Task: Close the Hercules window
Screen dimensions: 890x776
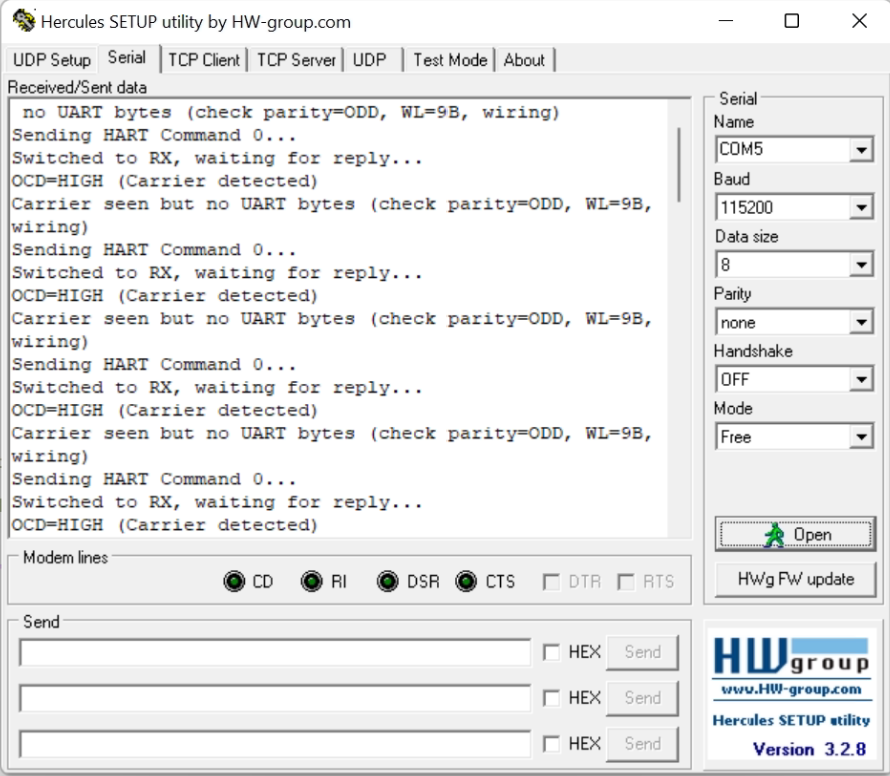Action: pos(859,21)
